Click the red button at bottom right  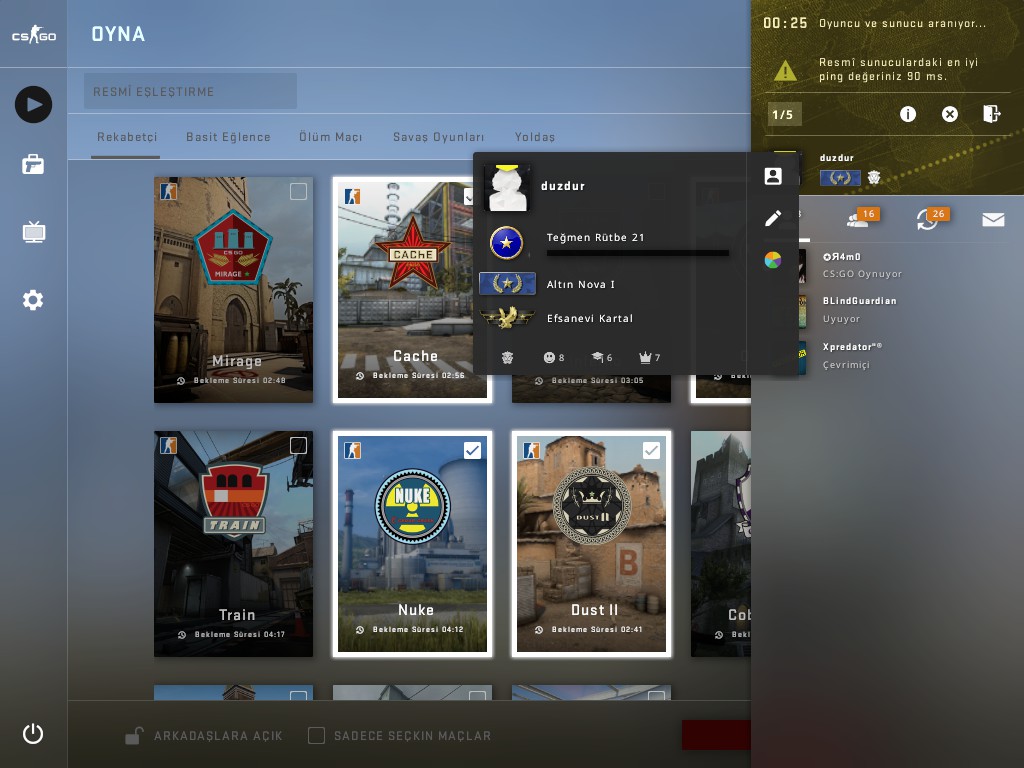pos(716,735)
